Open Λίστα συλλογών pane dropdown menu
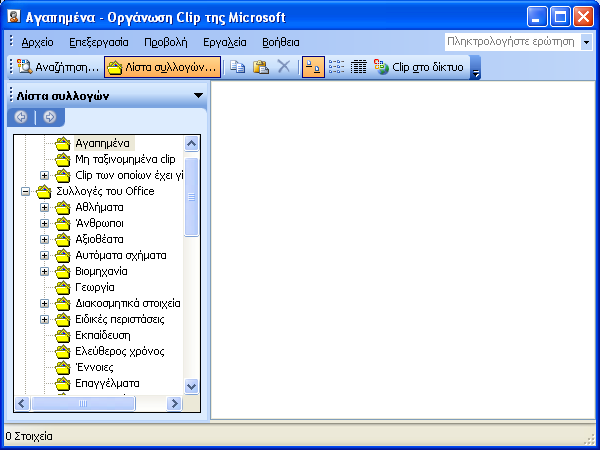600x450 pixels. (x=198, y=95)
